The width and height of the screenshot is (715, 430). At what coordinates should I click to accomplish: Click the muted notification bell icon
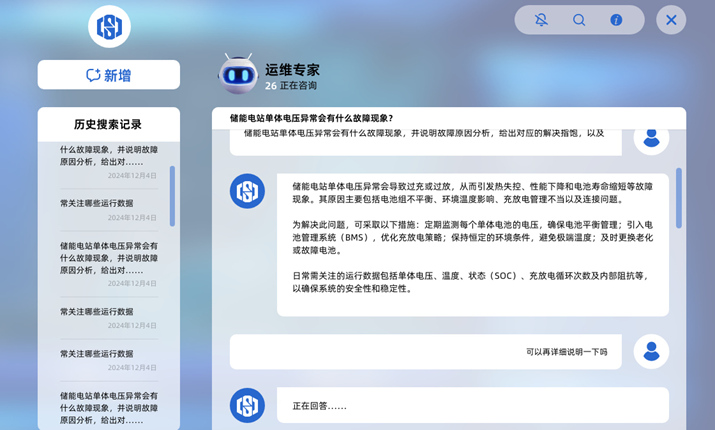click(x=541, y=20)
